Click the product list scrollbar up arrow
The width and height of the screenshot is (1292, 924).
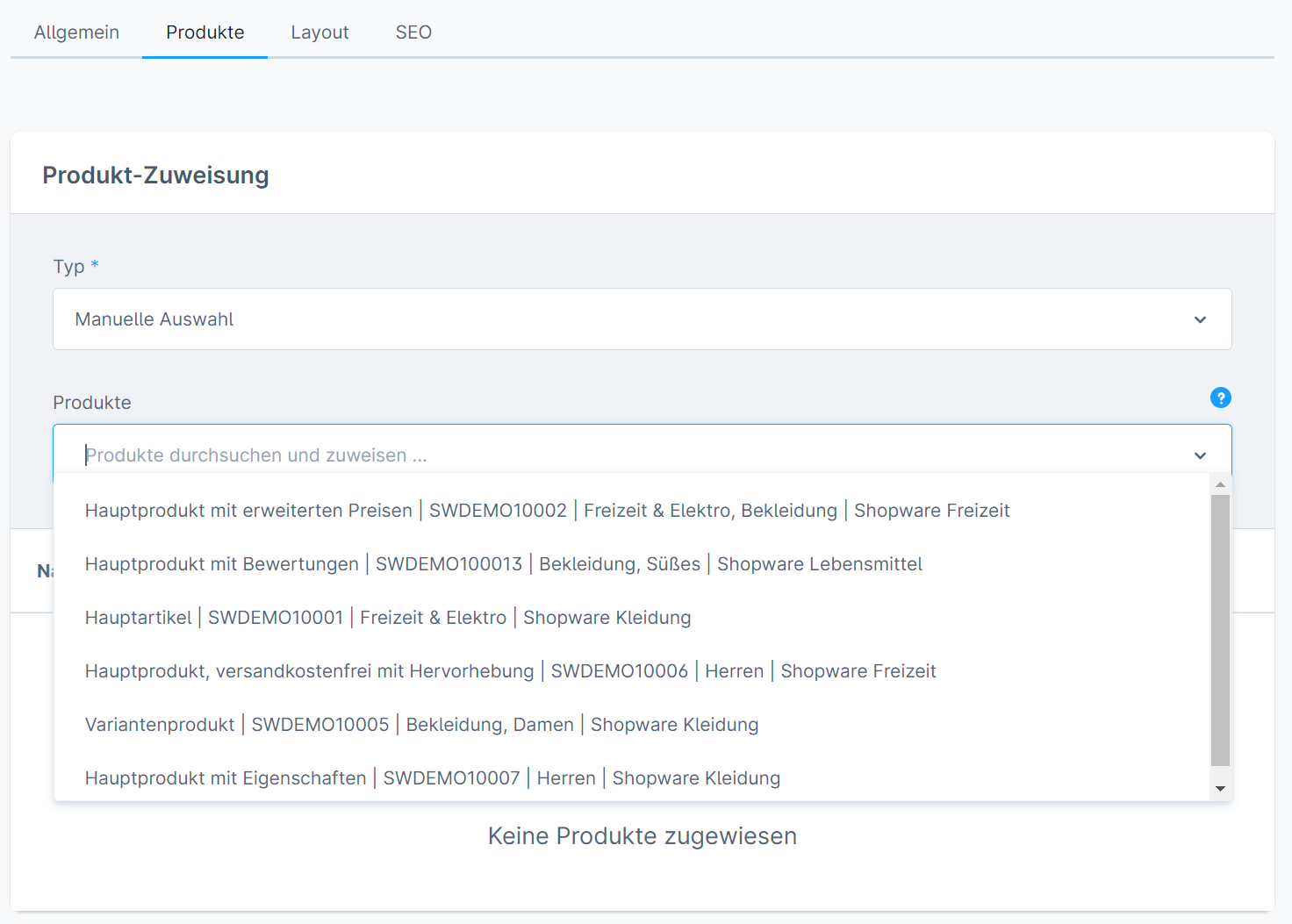coord(1220,484)
